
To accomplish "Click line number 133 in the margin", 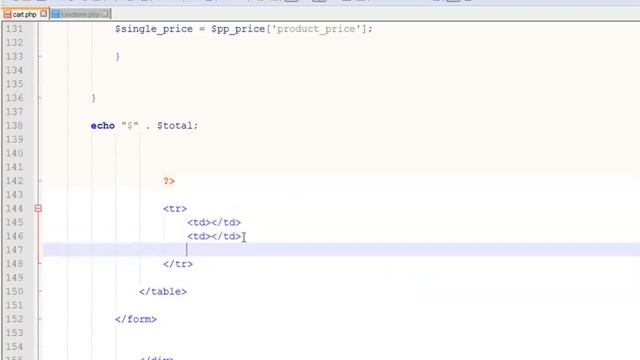I will tap(14, 56).
